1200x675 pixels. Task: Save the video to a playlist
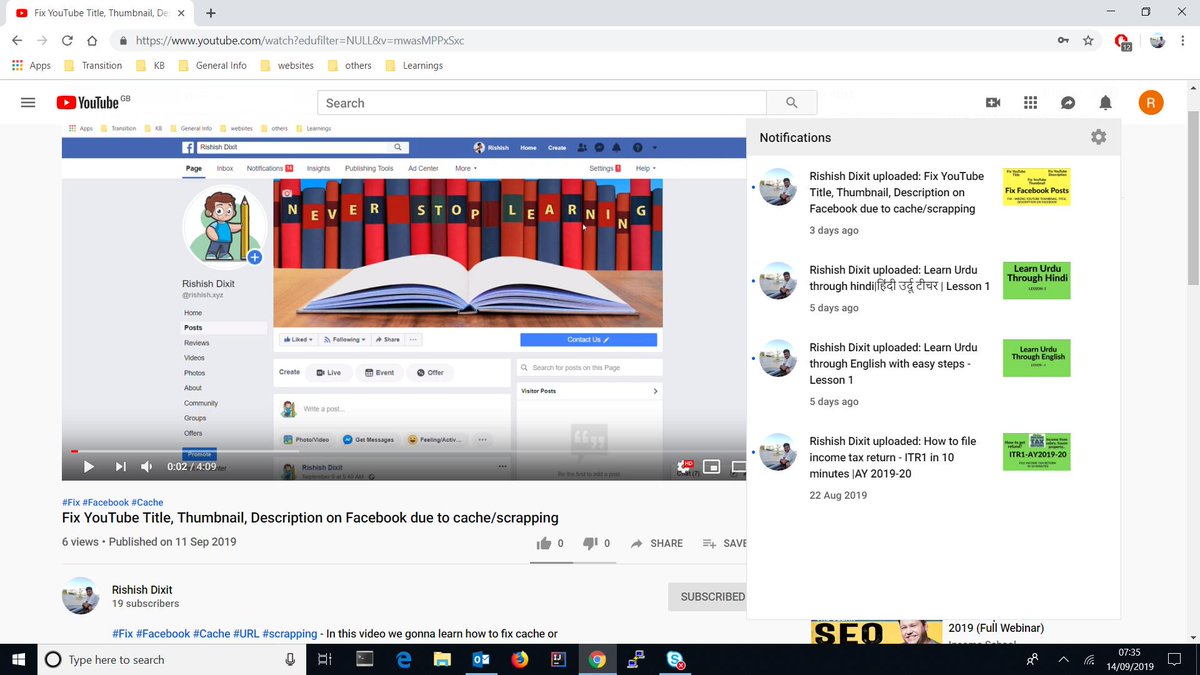[724, 543]
